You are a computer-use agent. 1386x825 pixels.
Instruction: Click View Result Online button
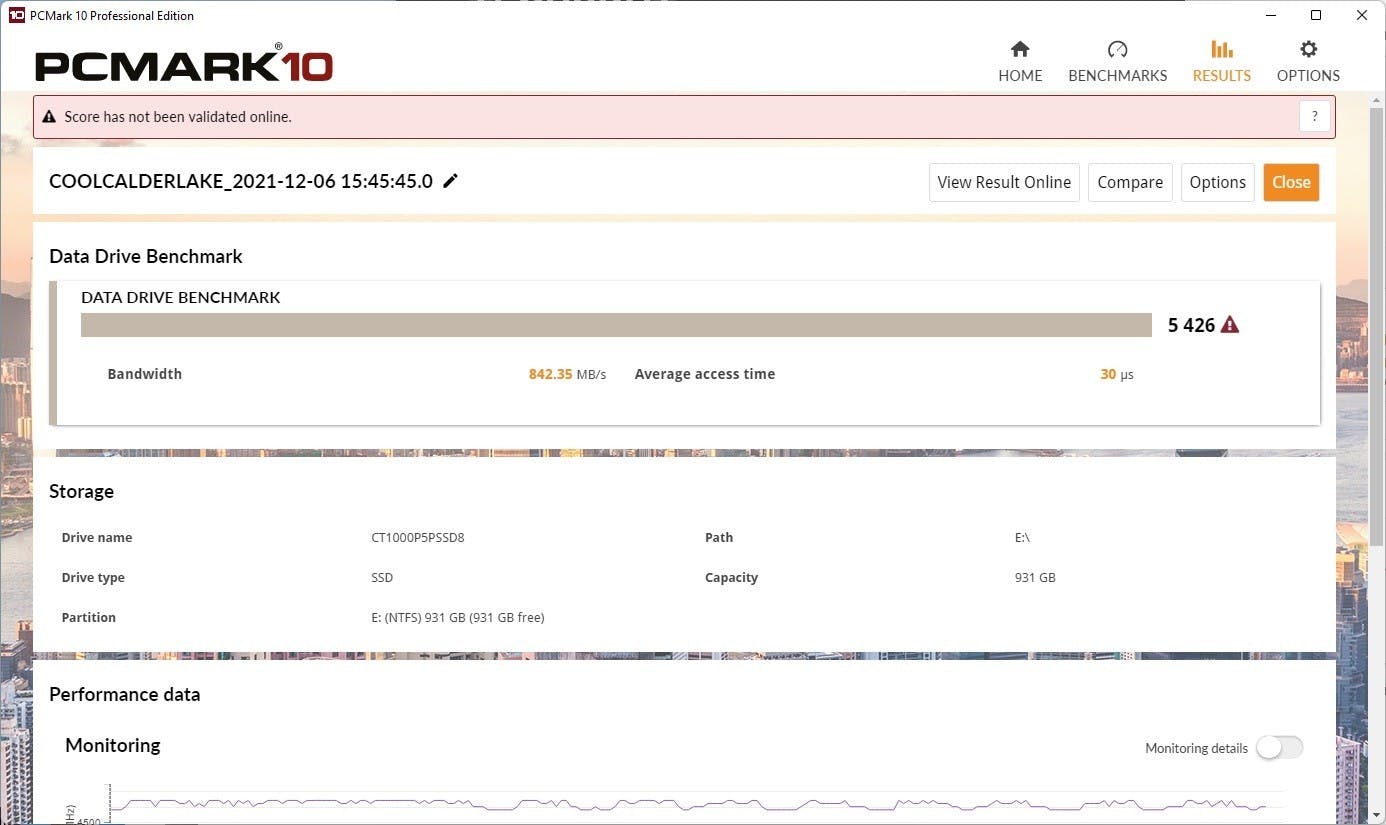(1004, 182)
